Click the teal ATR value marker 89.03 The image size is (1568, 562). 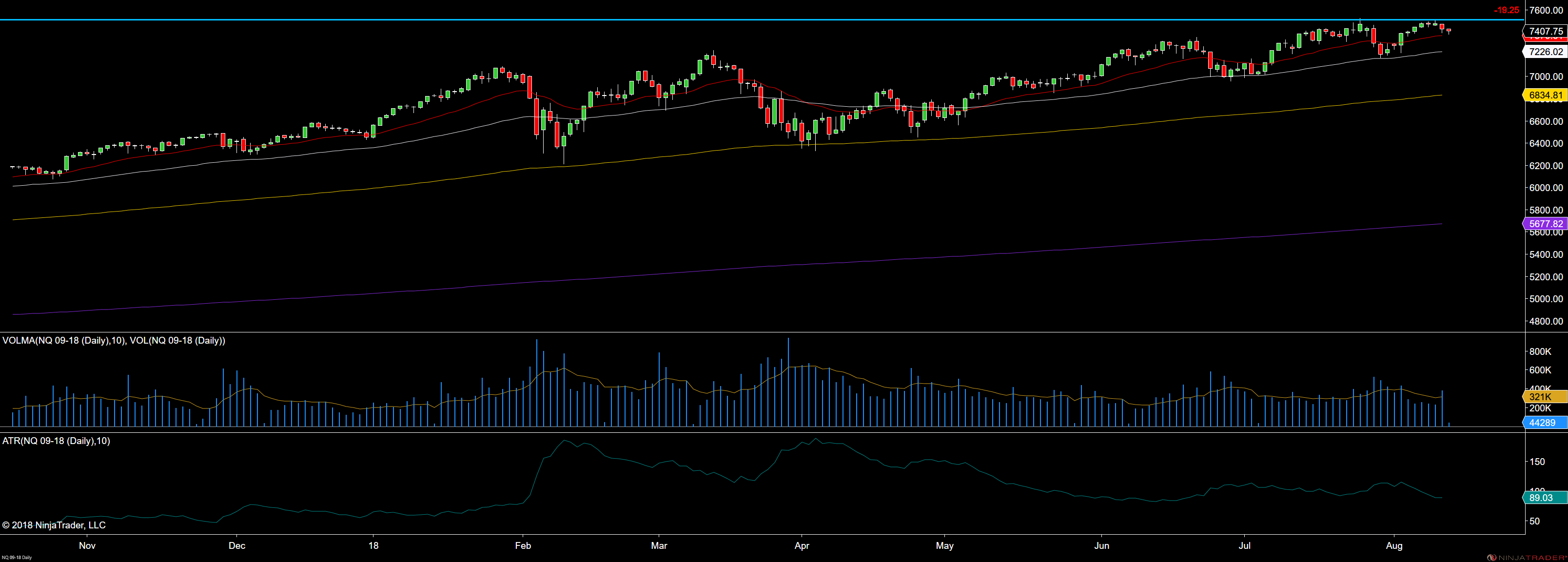[x=1546, y=498]
